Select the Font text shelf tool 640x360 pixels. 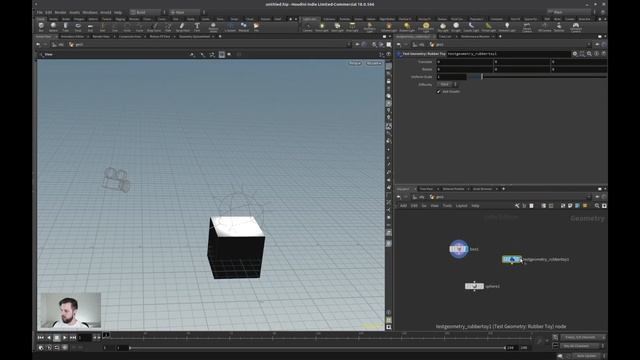tap(197, 27)
